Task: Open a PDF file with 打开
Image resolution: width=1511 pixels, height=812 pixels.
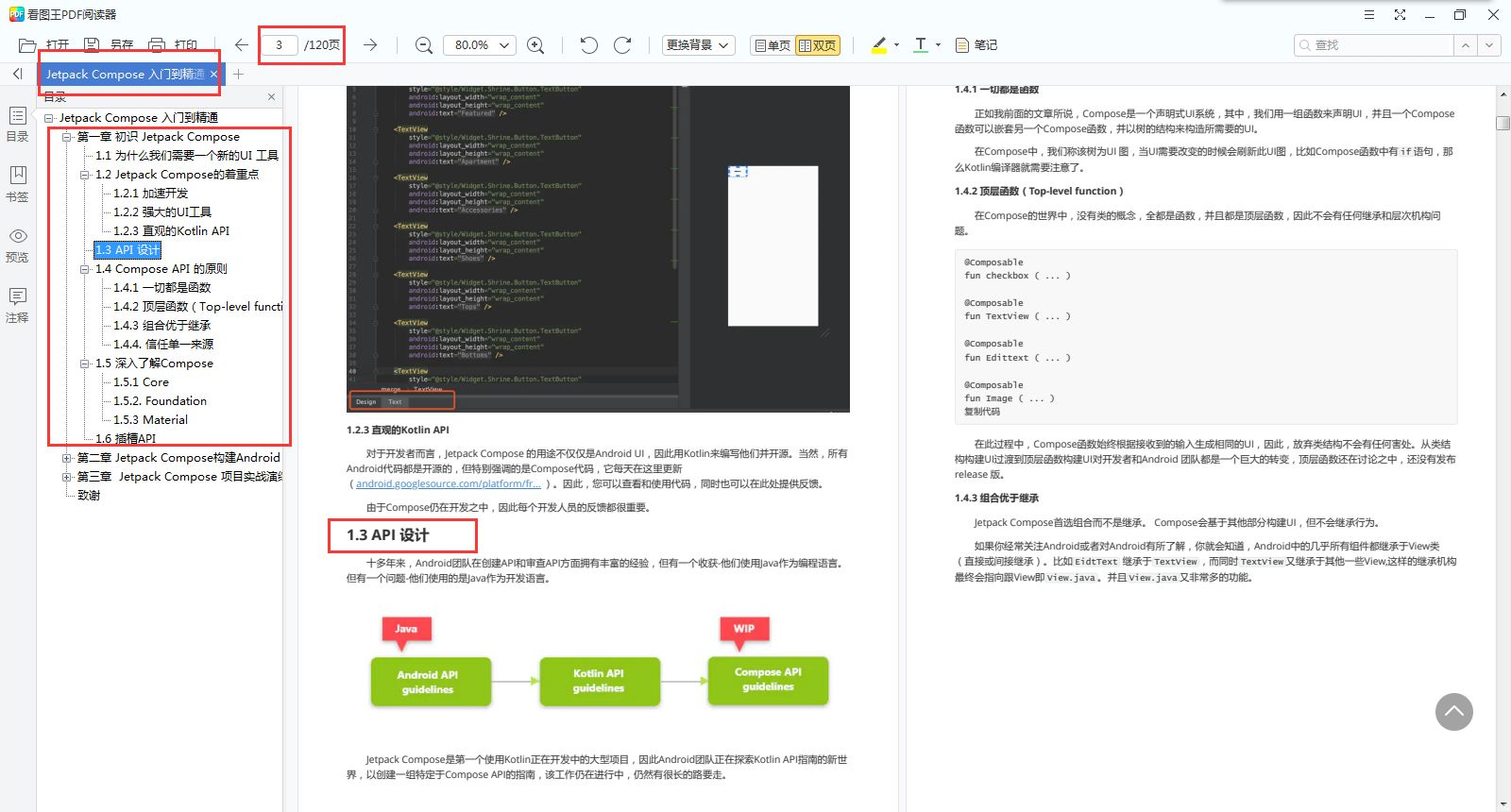Action: point(43,44)
